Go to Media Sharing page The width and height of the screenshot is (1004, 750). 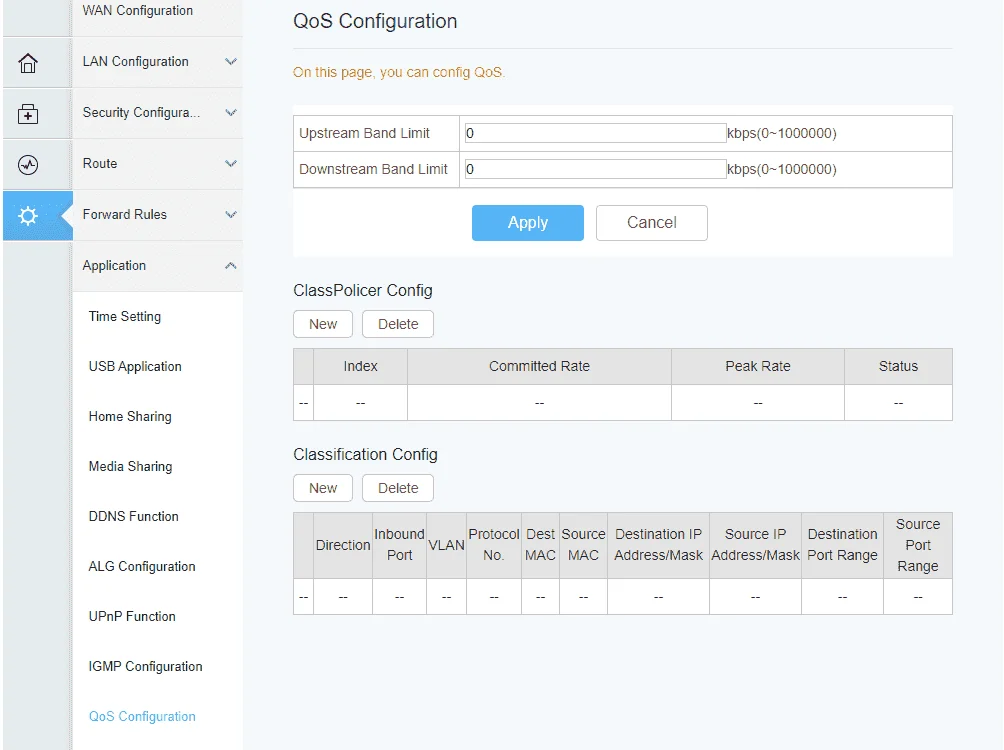(x=130, y=466)
